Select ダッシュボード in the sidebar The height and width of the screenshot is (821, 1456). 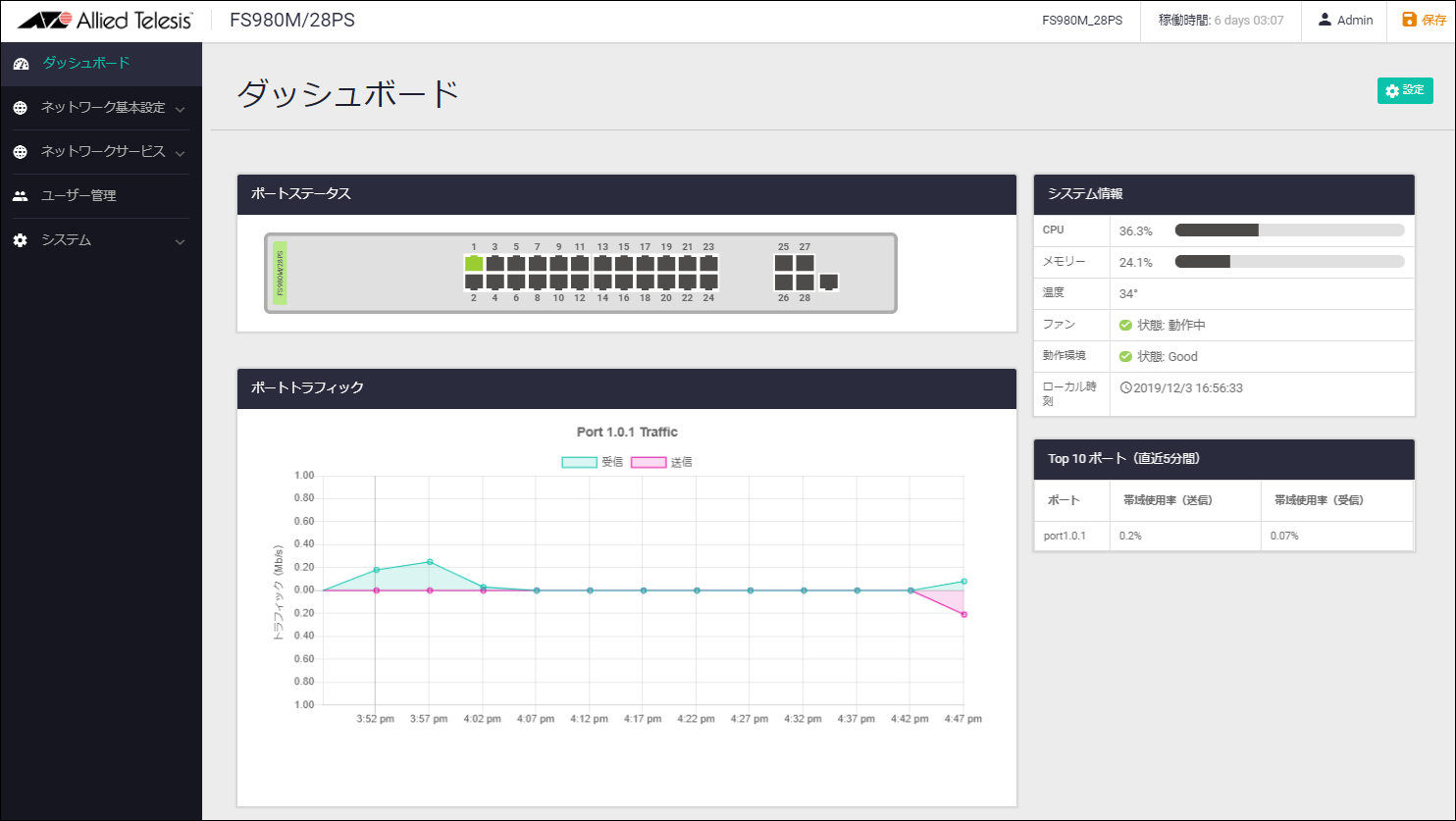(x=85, y=64)
